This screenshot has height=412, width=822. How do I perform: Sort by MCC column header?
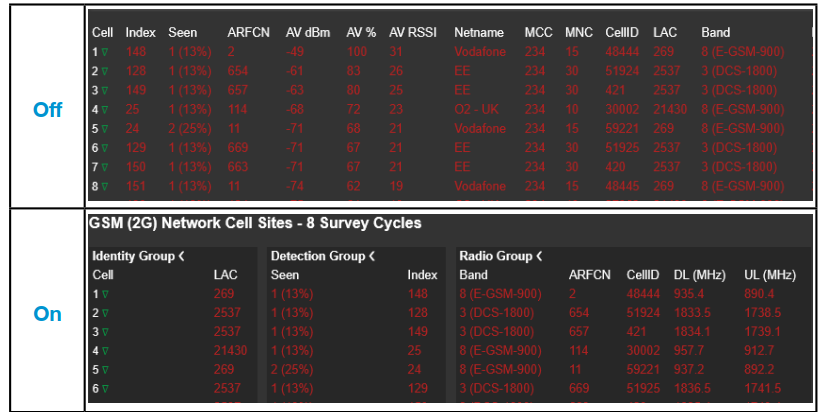(538, 32)
